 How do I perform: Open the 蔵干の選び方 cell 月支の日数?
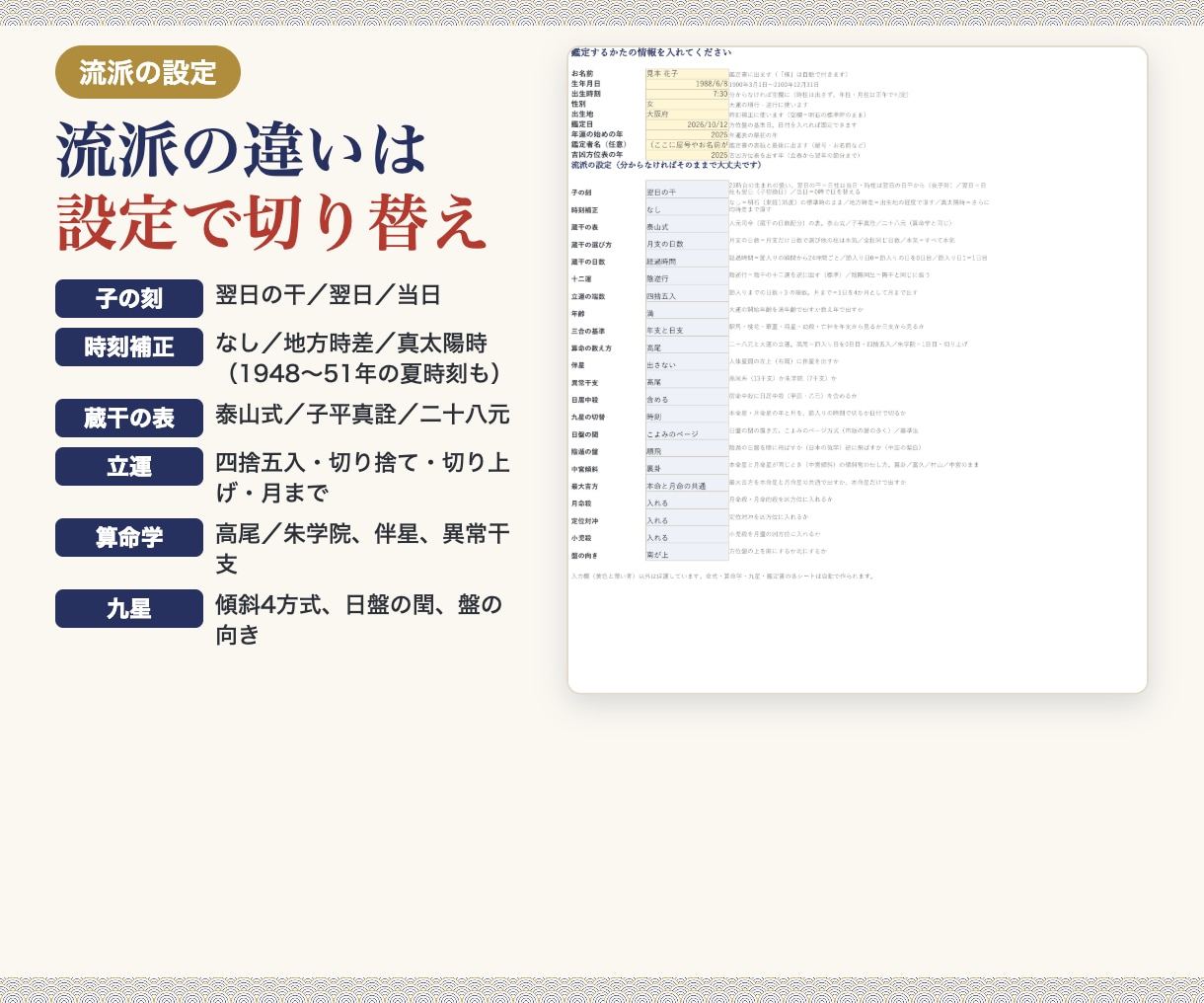pos(687,242)
